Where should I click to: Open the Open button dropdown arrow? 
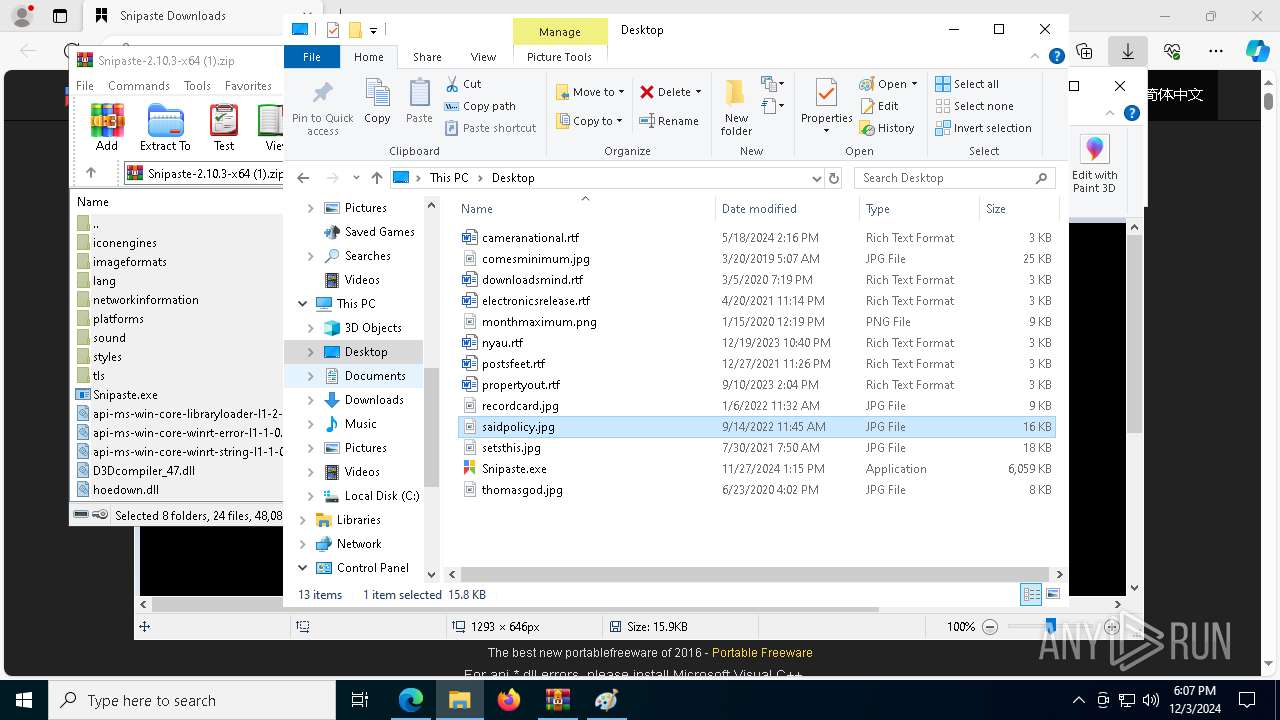pyautogui.click(x=914, y=84)
